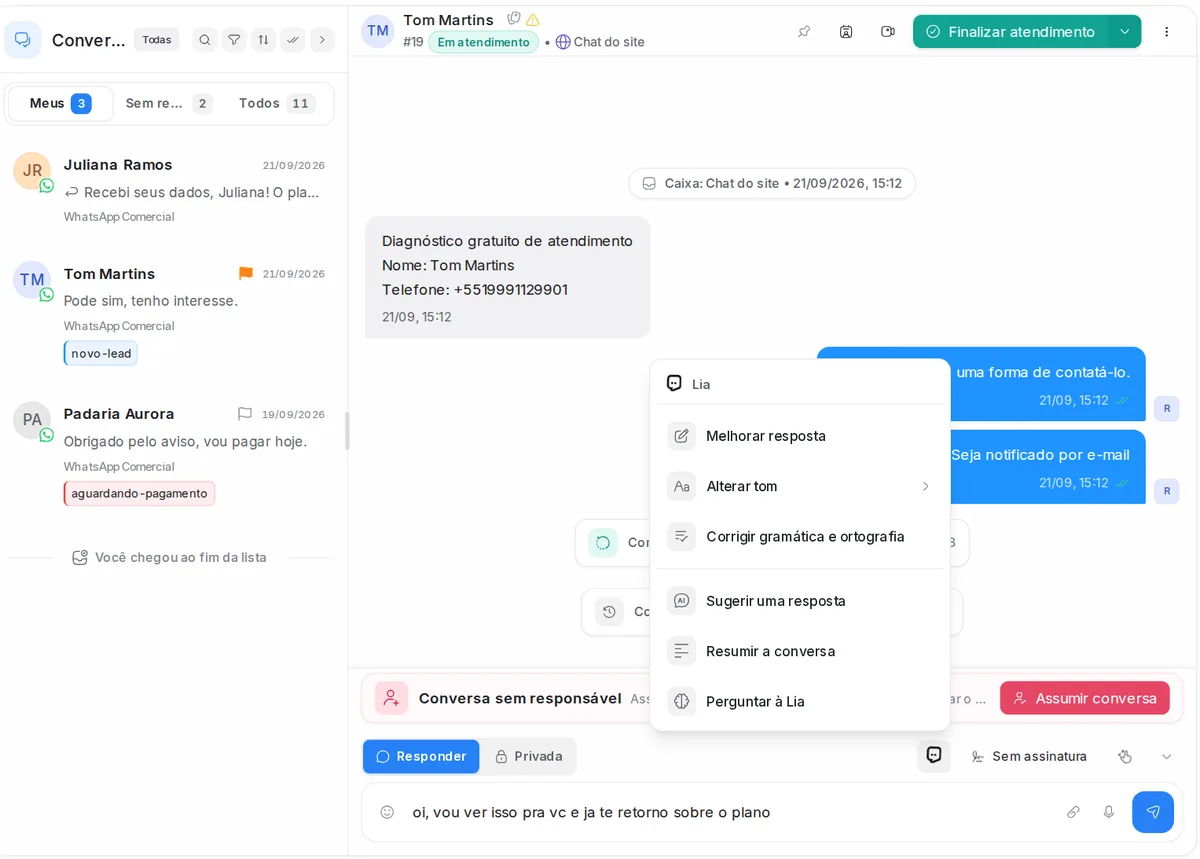Open the Todos tab with 11
The width and height of the screenshot is (1200, 859).
point(277,103)
